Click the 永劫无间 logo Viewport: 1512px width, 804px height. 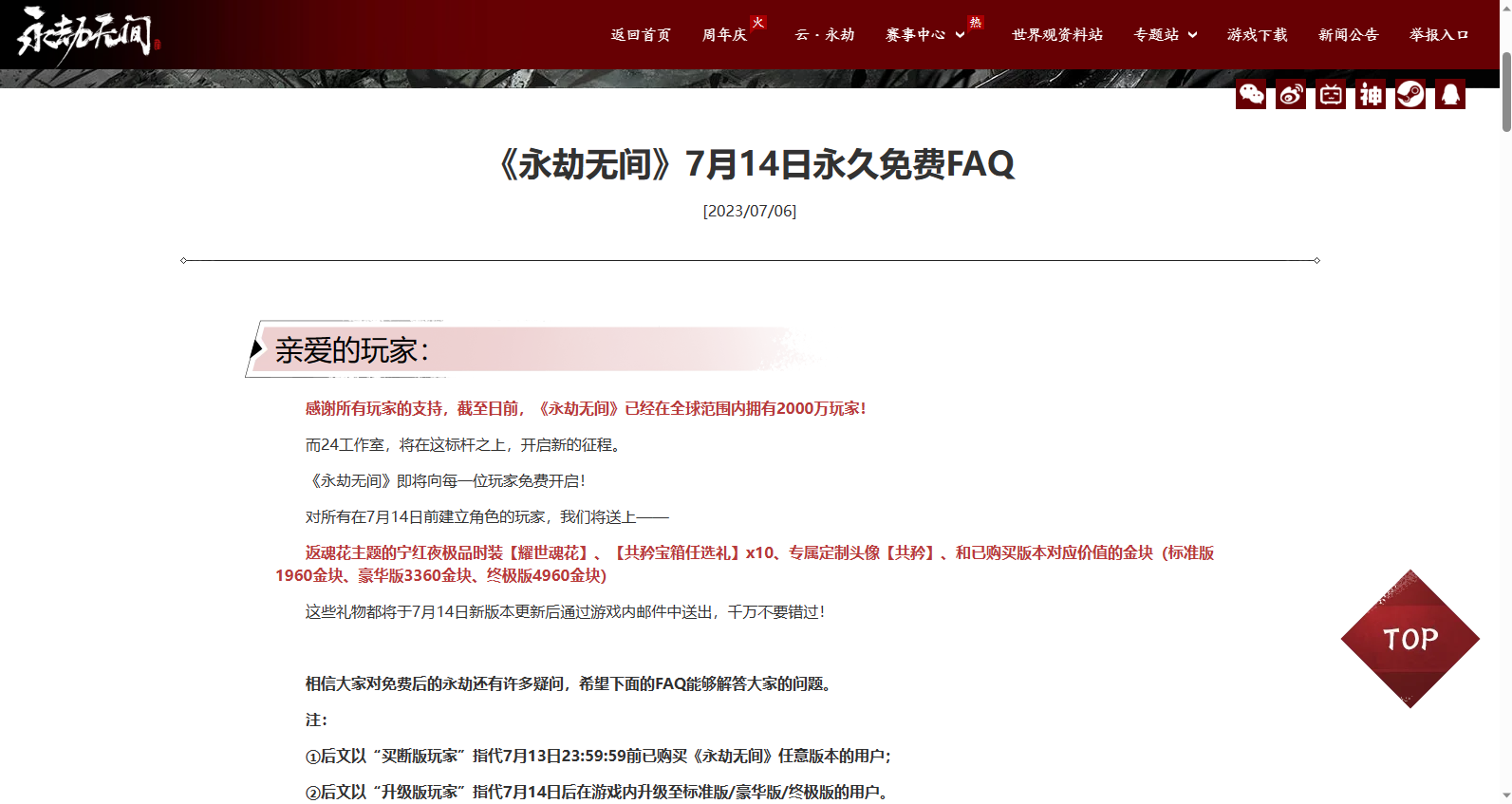[x=87, y=36]
